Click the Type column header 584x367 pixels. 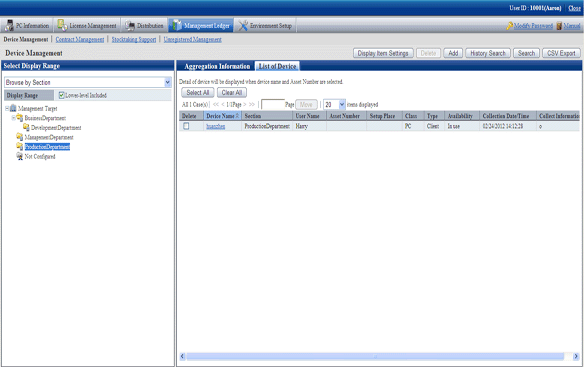(x=434, y=116)
